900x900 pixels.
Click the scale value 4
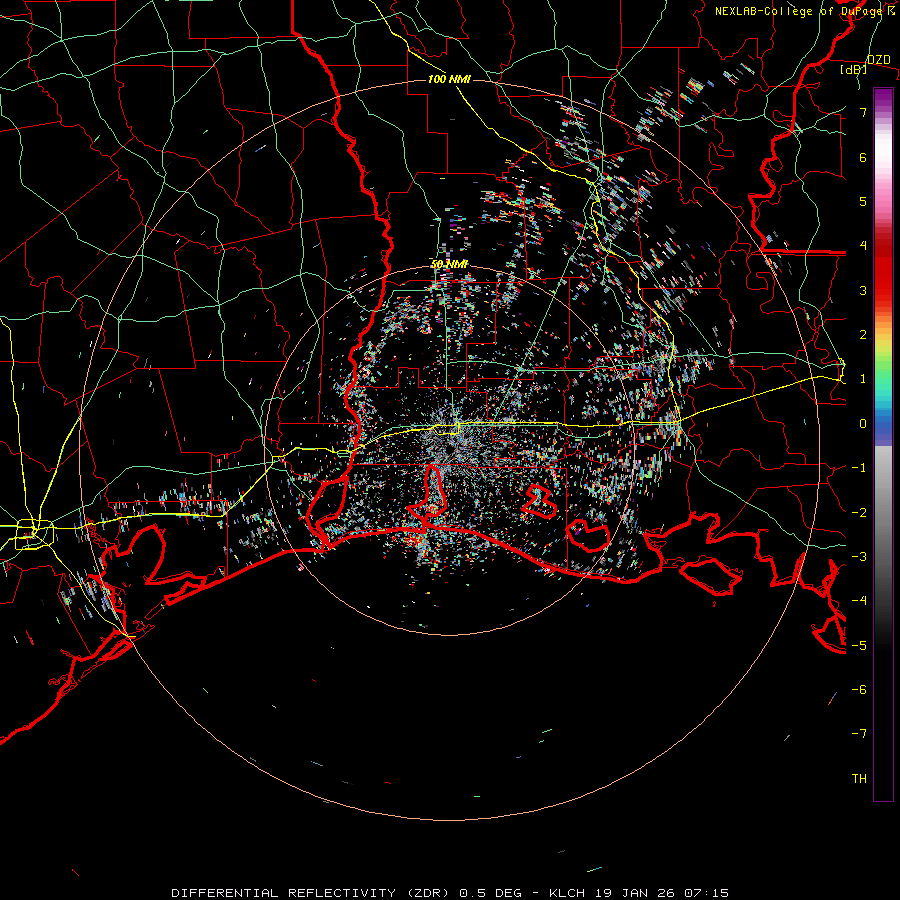click(863, 246)
